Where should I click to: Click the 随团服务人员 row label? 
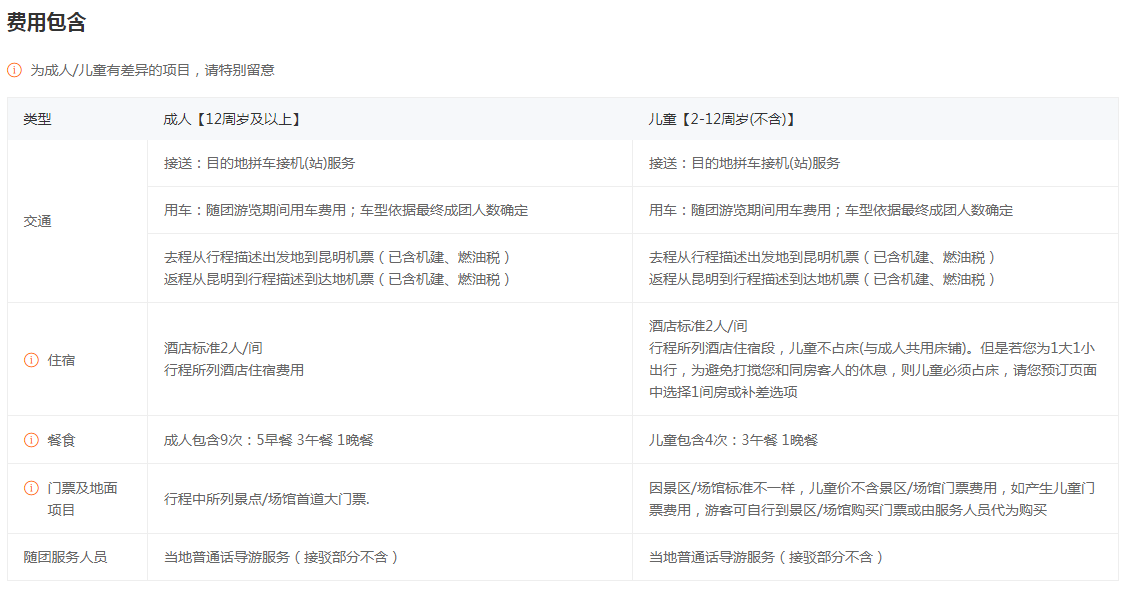(x=65, y=557)
